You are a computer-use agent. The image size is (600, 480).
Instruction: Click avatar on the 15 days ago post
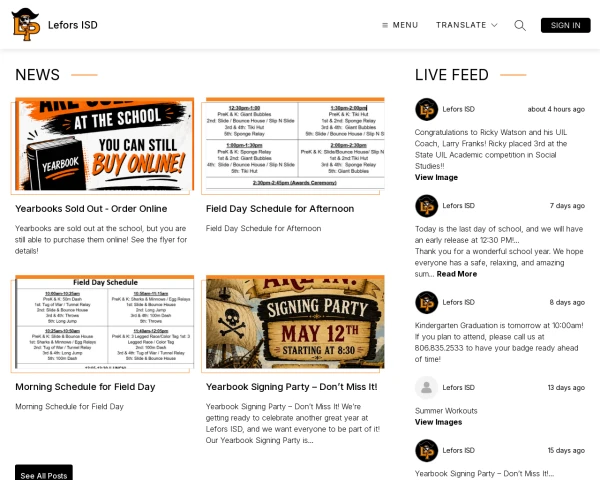[426, 450]
